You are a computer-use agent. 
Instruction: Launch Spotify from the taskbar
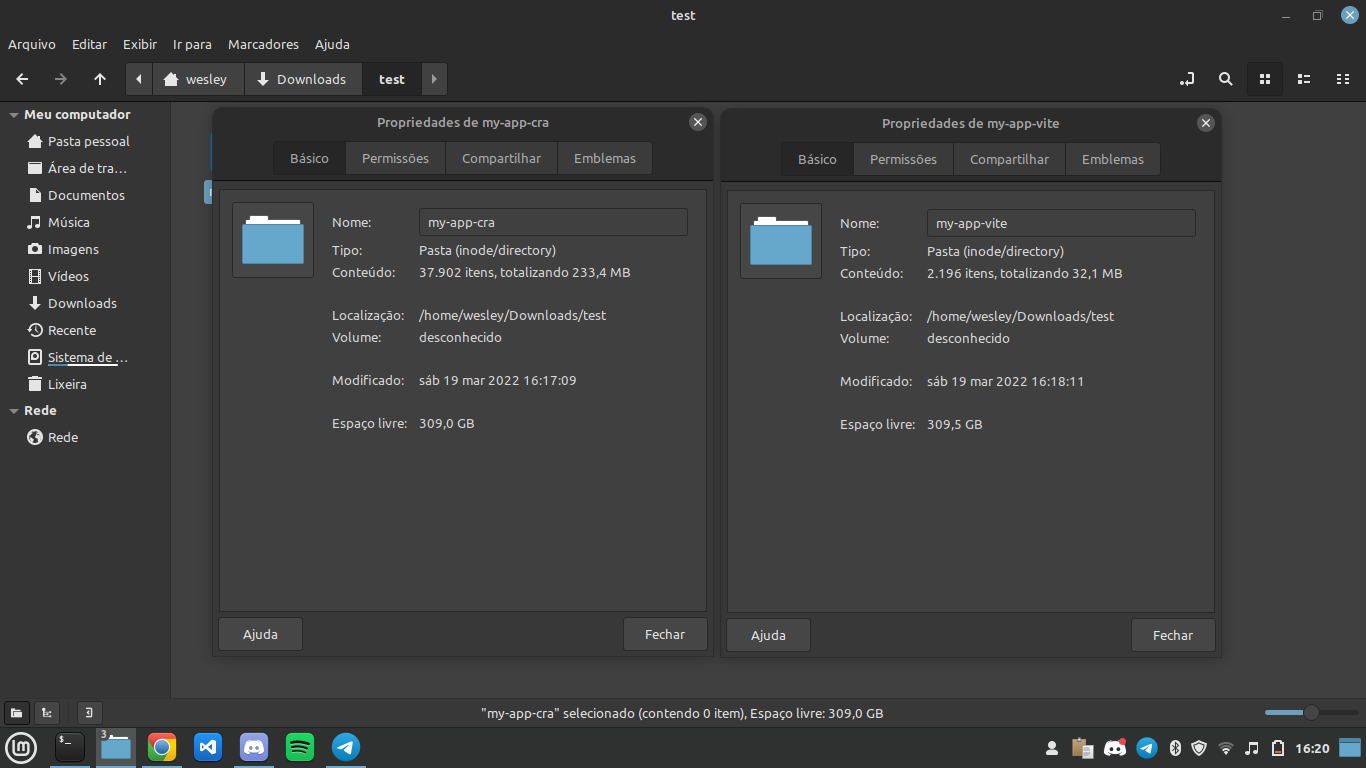coord(299,747)
